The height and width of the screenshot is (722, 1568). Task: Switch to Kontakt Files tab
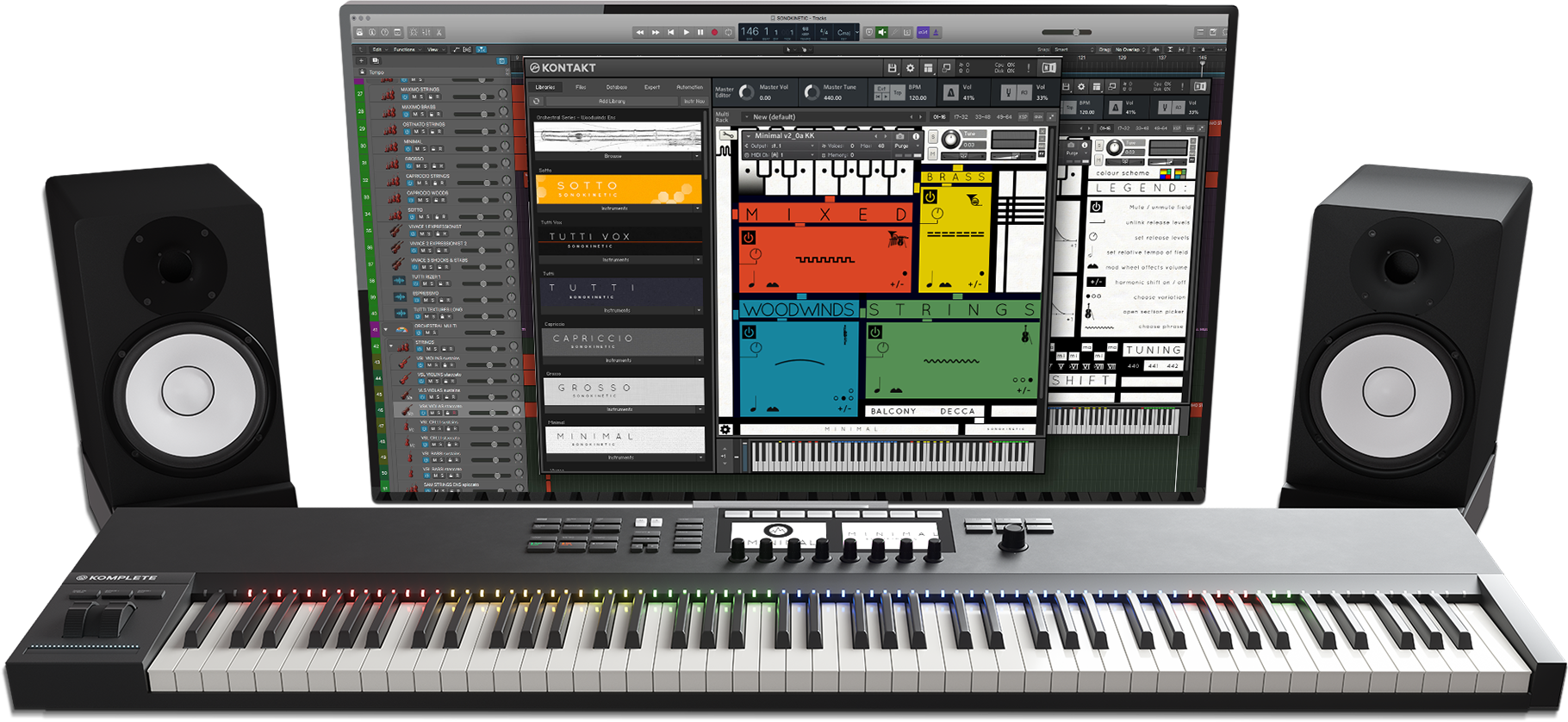click(x=581, y=87)
